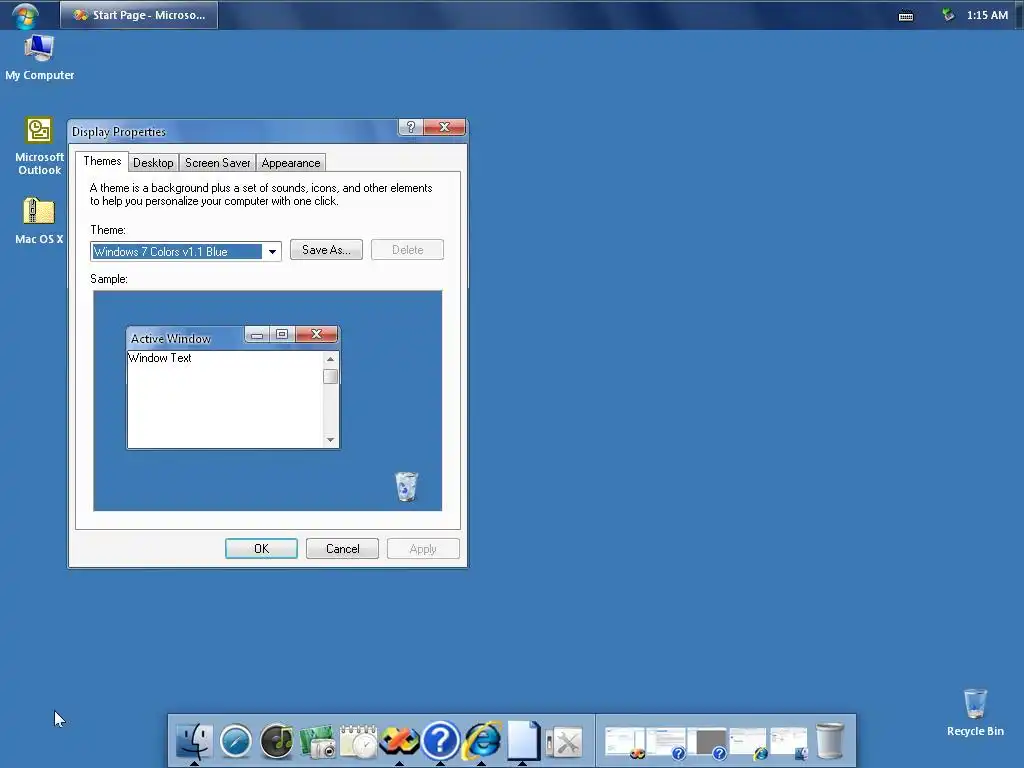1024x768 pixels.
Task: Switch to the Screen Saver tab
Action: (x=217, y=163)
